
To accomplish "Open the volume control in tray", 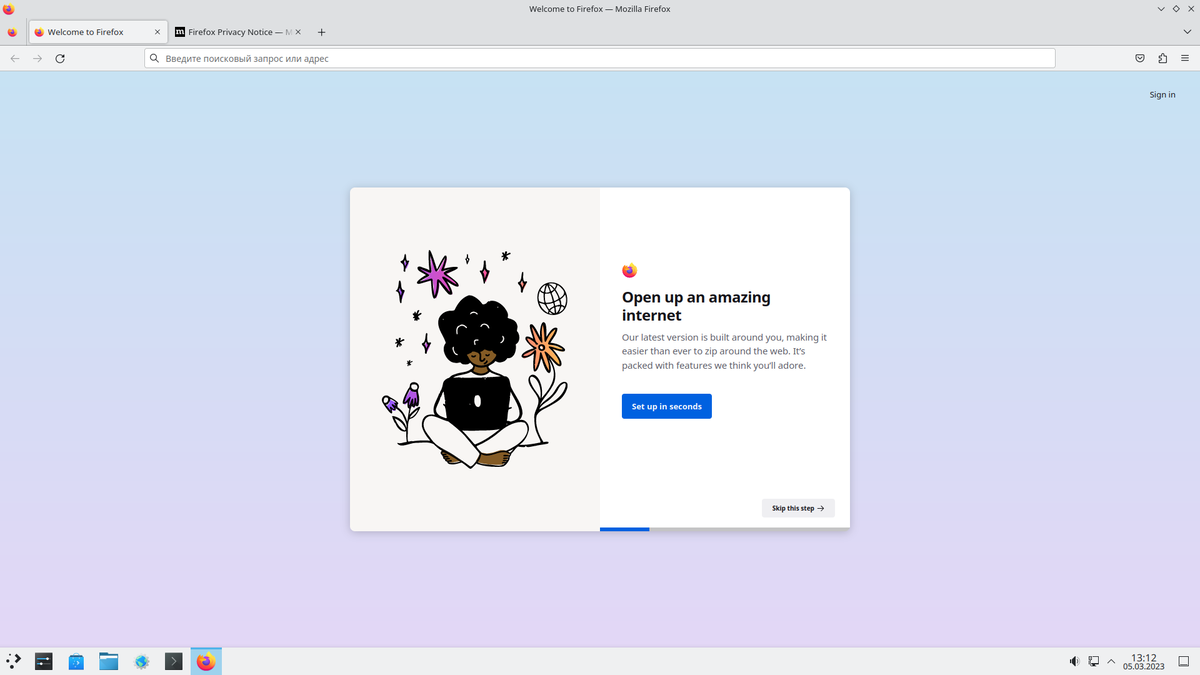I will tap(1075, 661).
